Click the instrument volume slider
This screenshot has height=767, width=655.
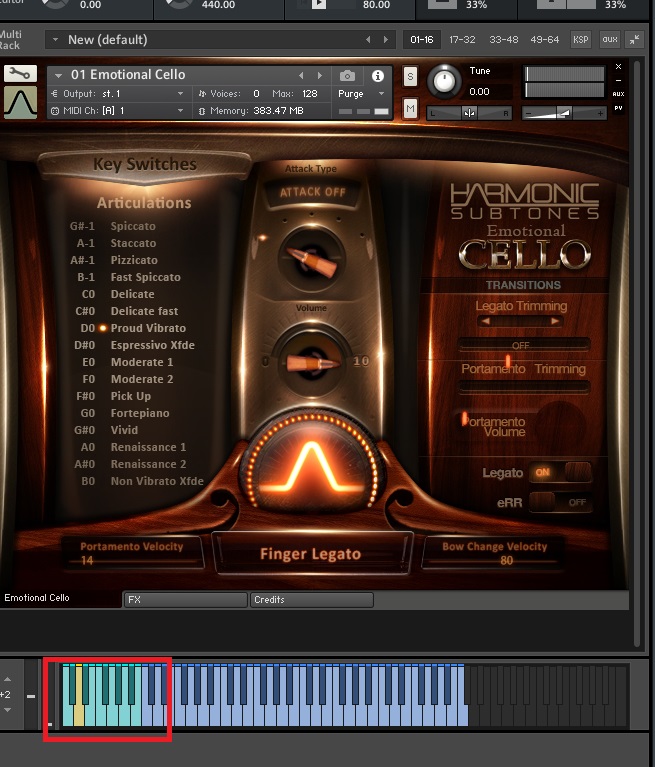pyautogui.click(x=564, y=113)
